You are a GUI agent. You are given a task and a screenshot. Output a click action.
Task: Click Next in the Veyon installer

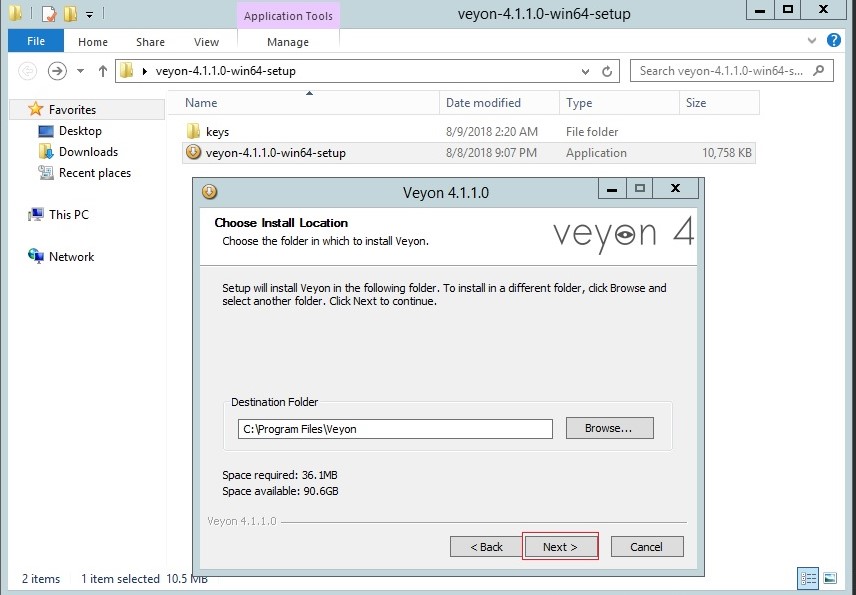[560, 546]
